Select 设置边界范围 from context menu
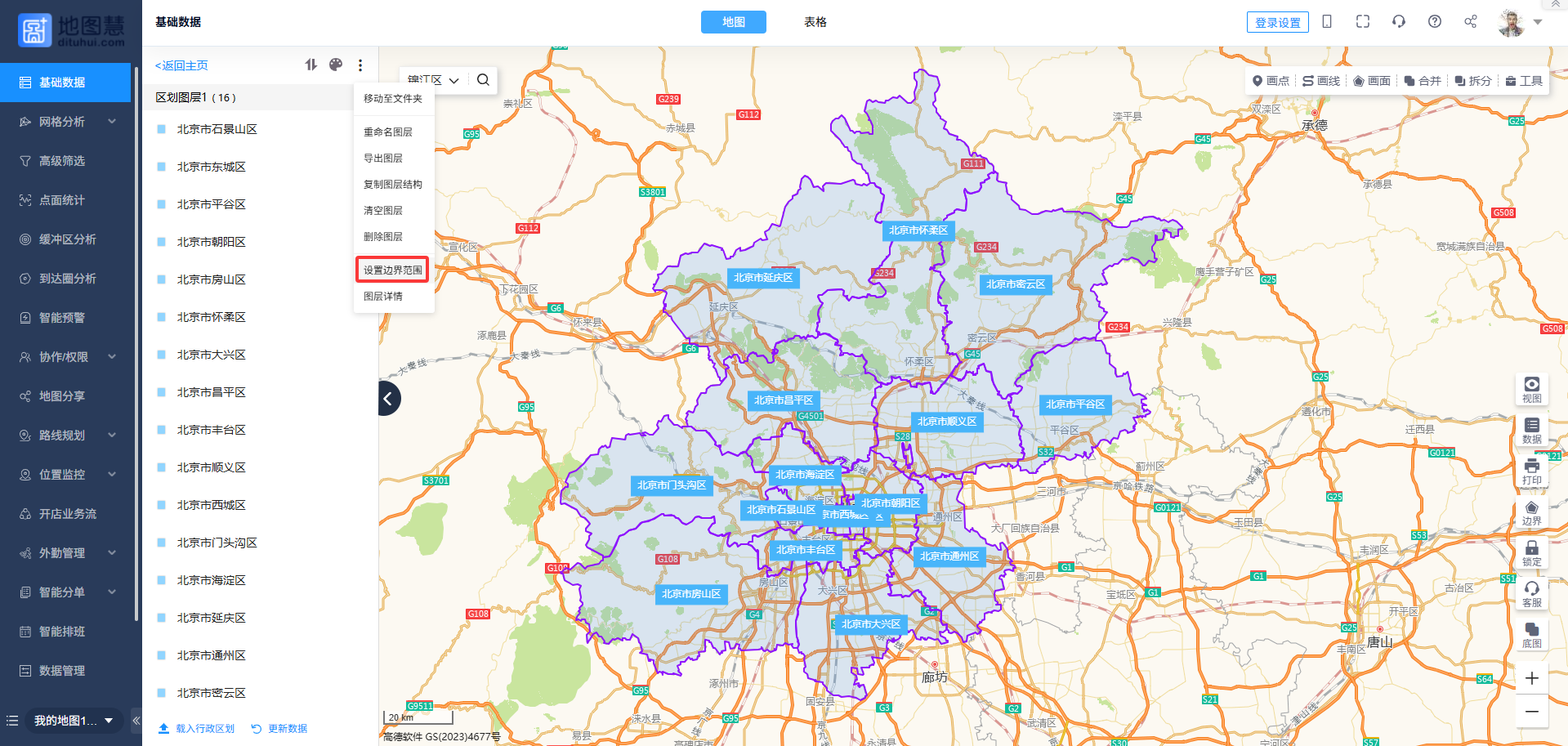 [393, 270]
